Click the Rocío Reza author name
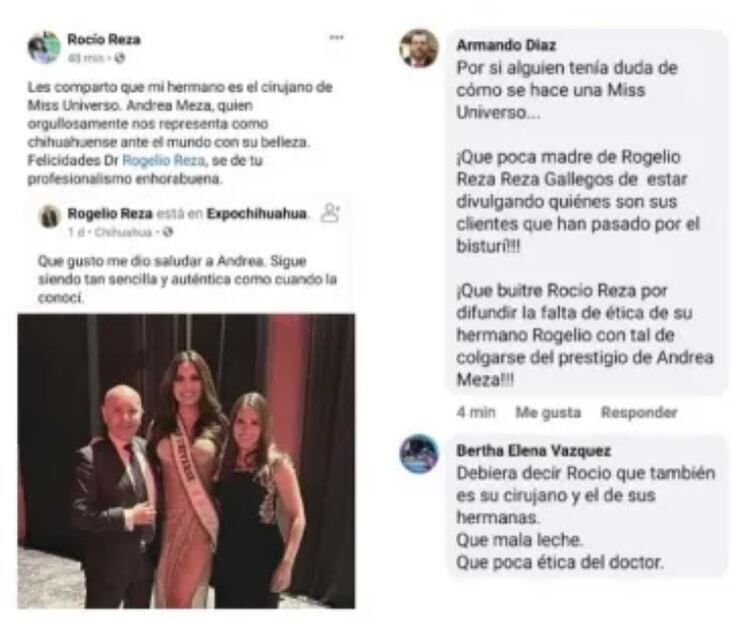Viewport: 750px width, 632px height. coord(104,39)
